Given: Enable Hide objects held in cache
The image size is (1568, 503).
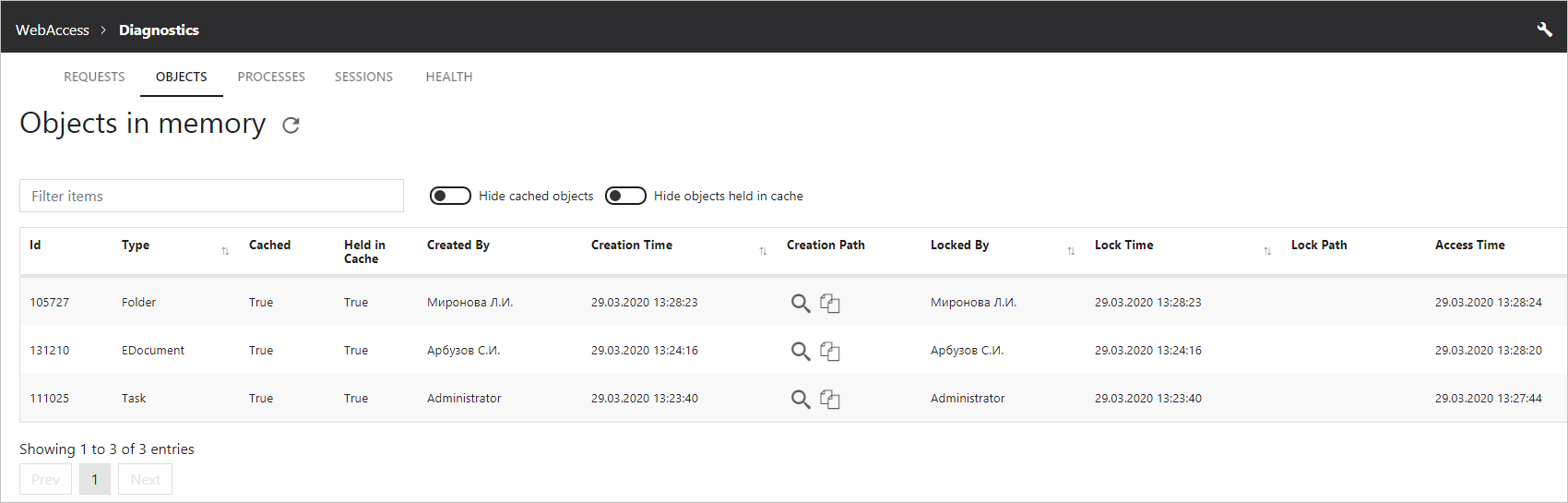Looking at the screenshot, I should click(x=625, y=196).
